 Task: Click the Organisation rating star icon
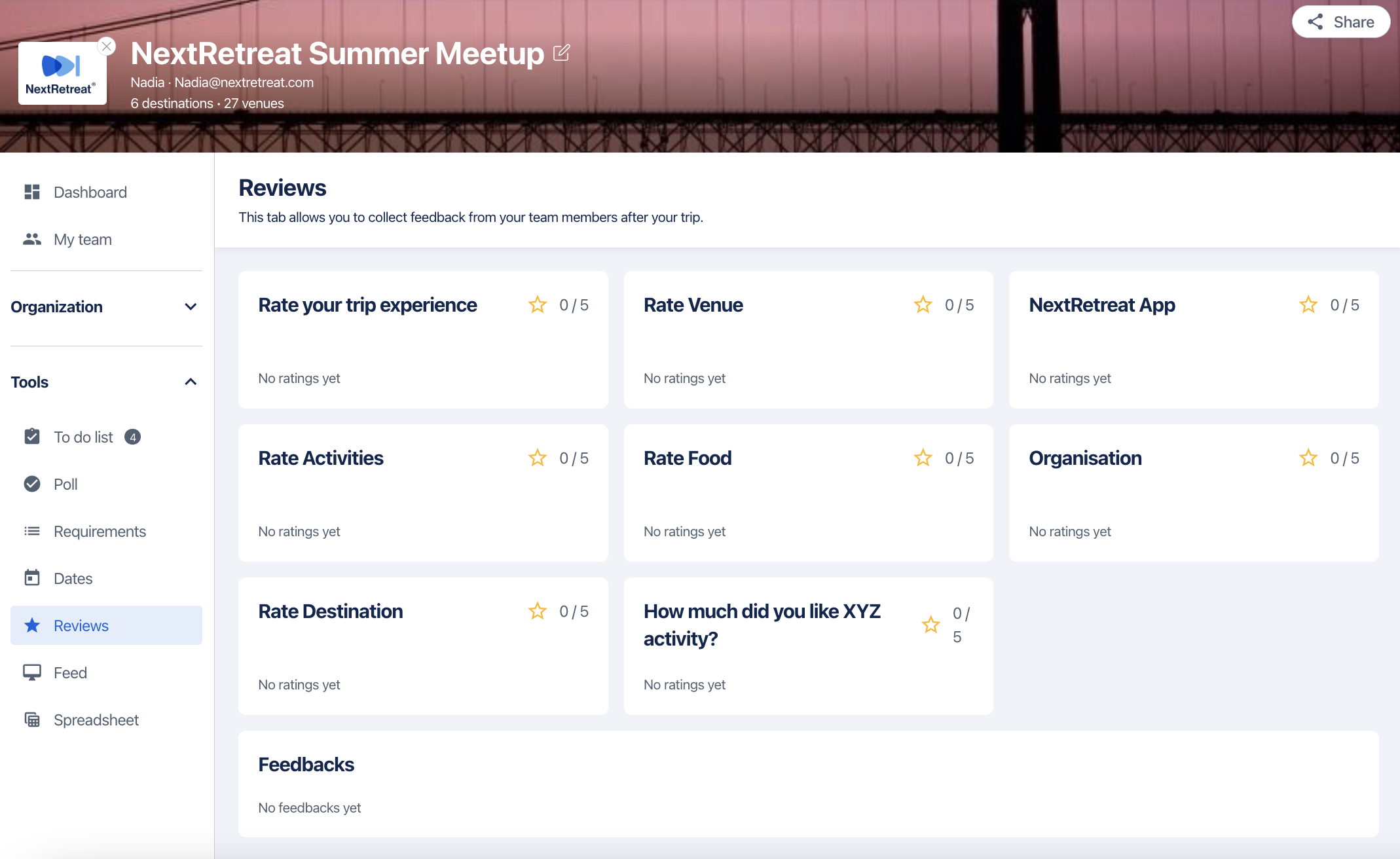point(1308,458)
